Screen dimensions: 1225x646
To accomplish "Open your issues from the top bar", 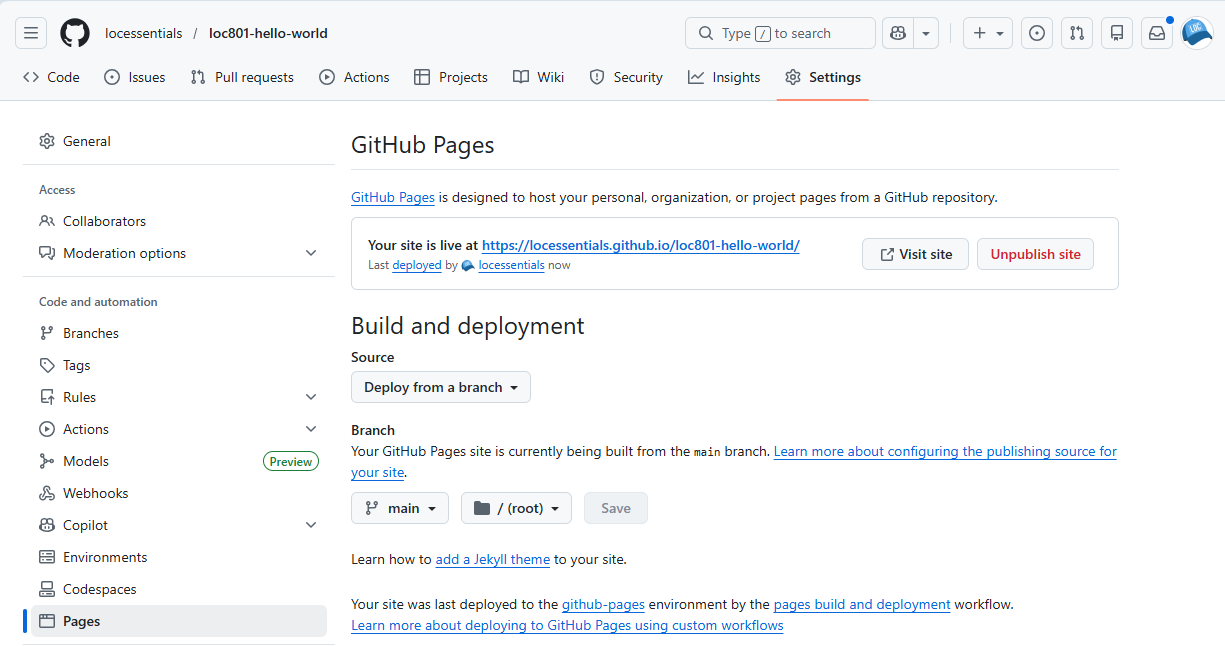I will point(1036,32).
